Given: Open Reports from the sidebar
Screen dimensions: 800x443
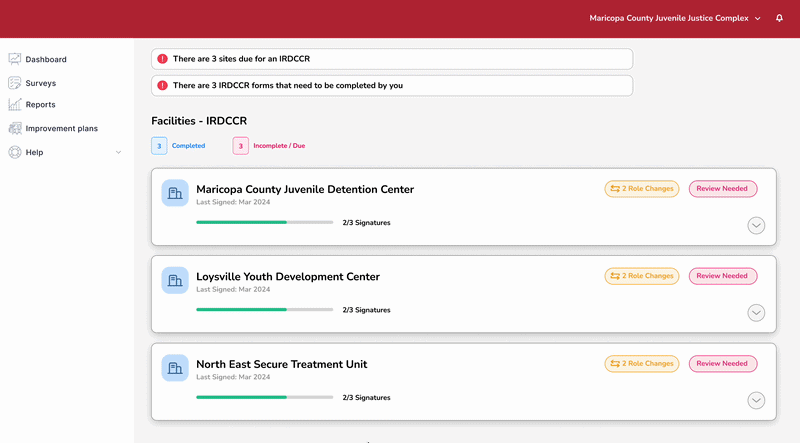Looking at the screenshot, I should [40, 104].
